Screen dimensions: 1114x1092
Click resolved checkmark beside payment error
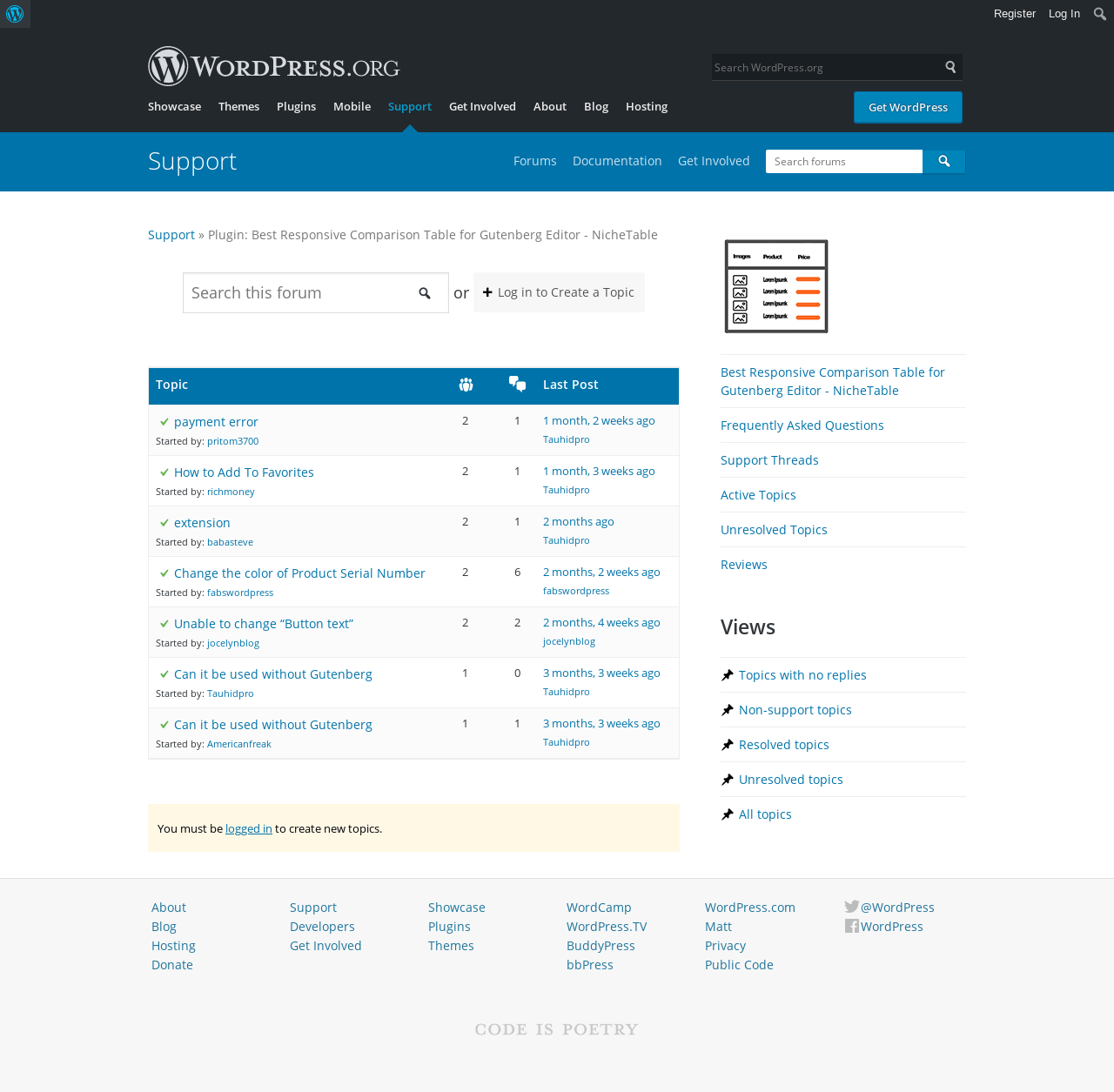click(164, 422)
